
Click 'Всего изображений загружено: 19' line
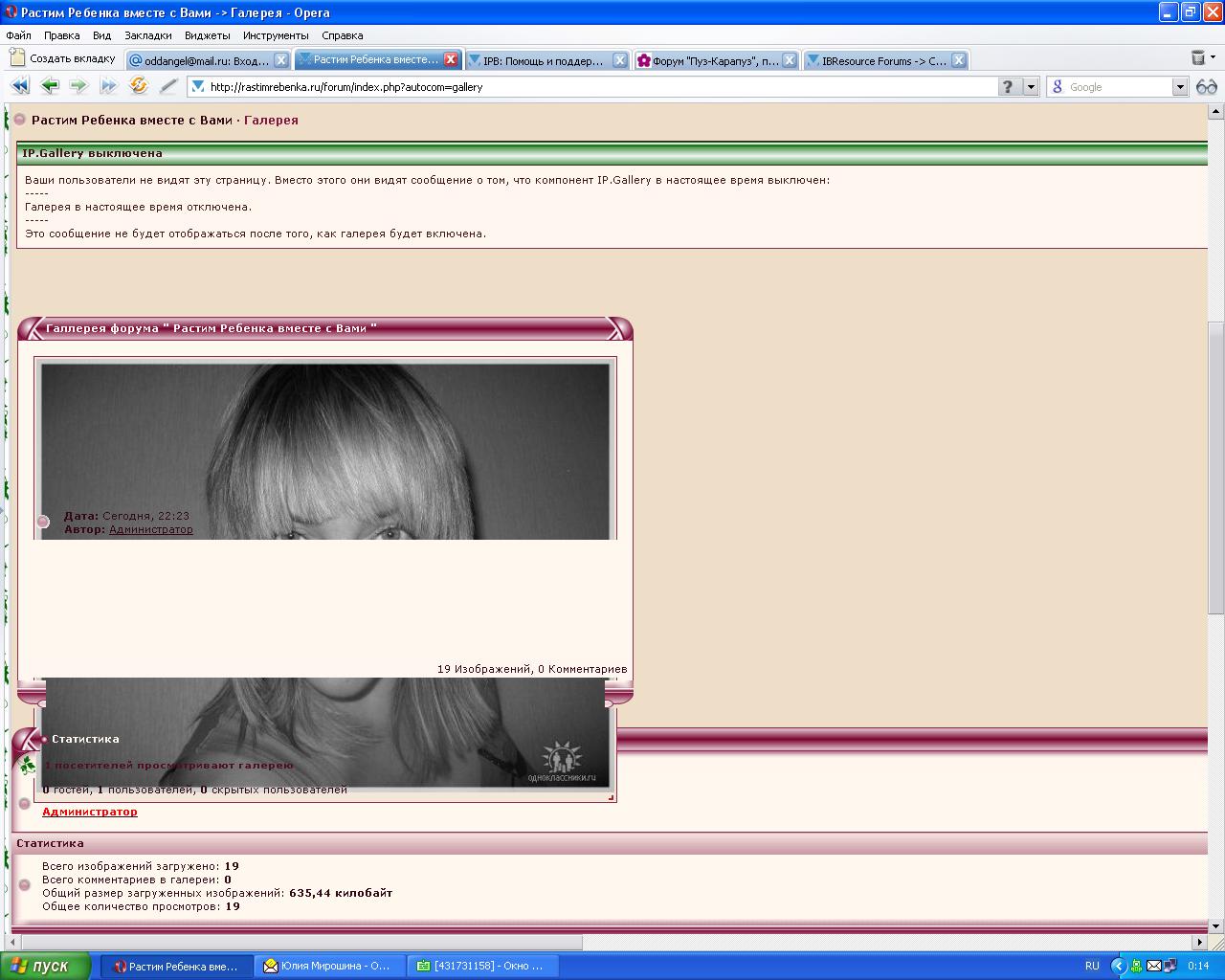141,866
